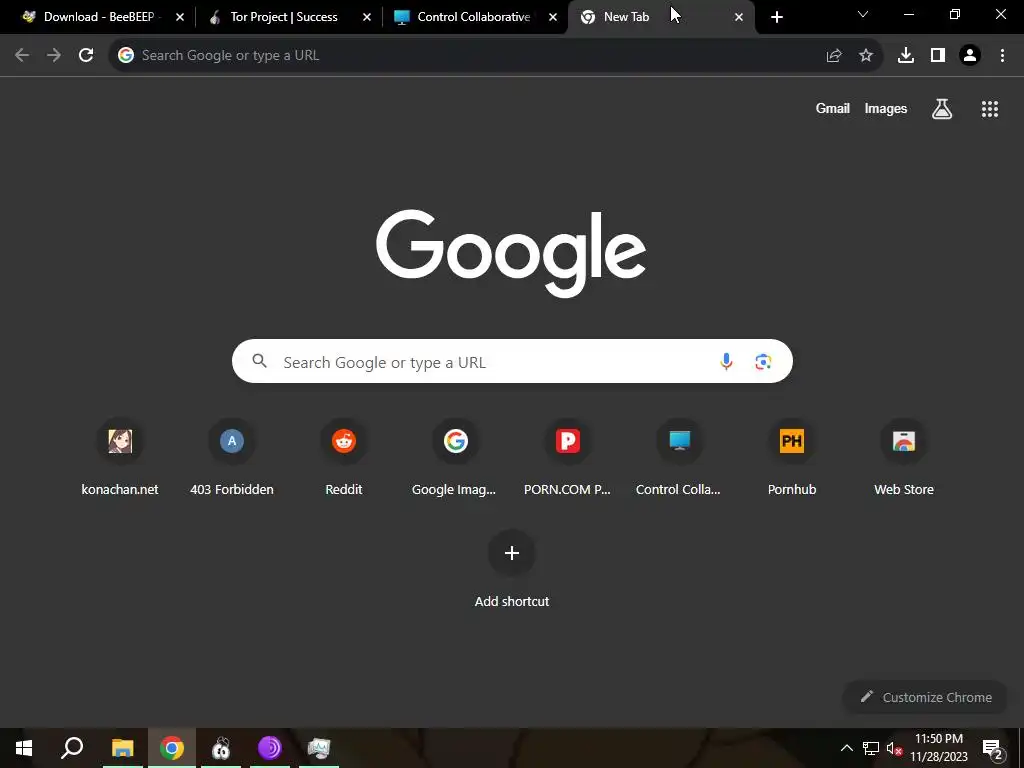Open the Gmail link

pyautogui.click(x=833, y=108)
